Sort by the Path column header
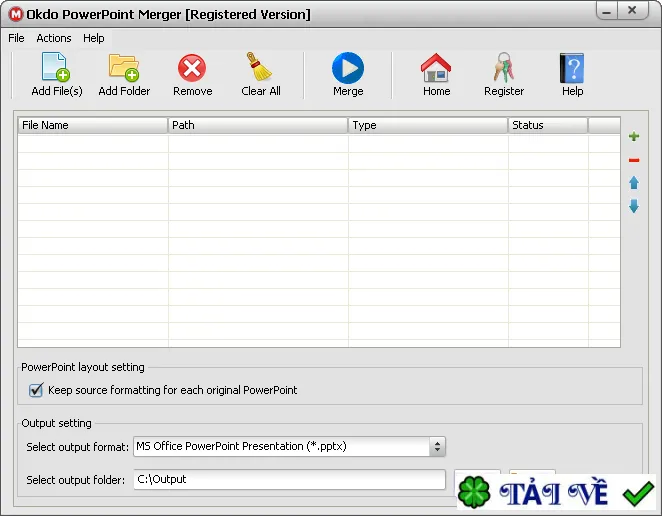662x516 pixels. [258, 125]
